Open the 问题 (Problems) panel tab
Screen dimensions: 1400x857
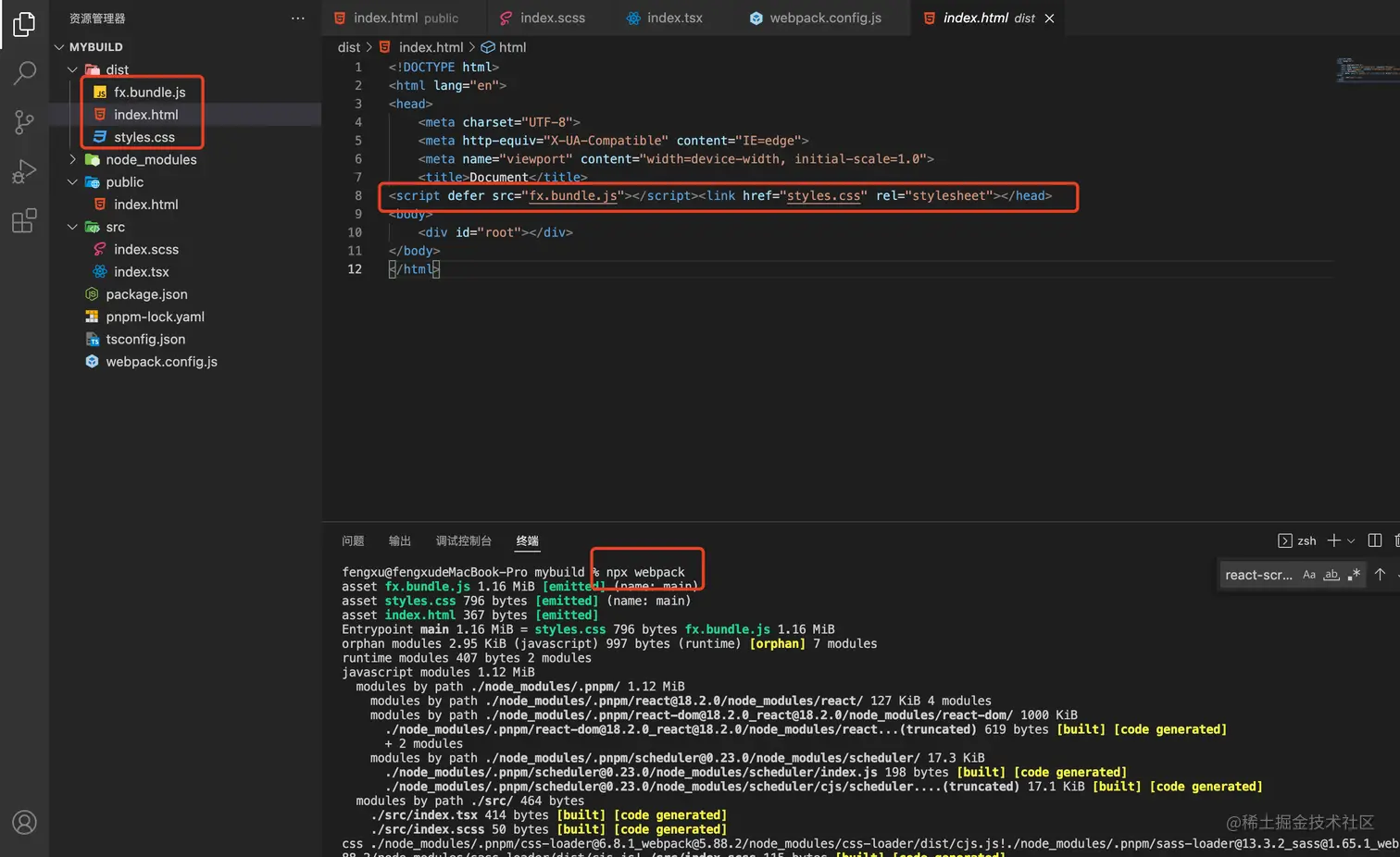coord(353,541)
